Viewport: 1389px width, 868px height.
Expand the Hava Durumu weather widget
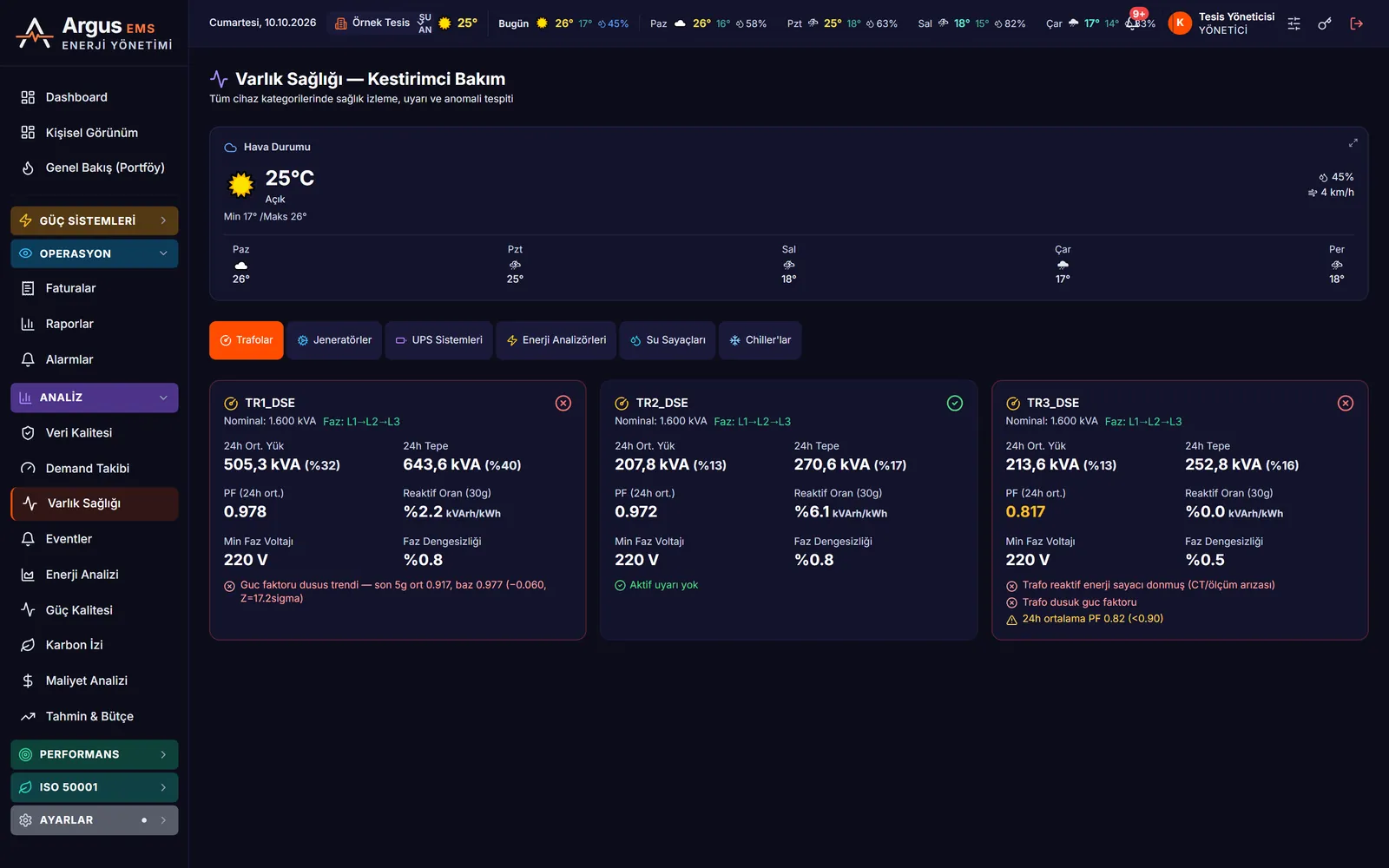tap(1353, 143)
